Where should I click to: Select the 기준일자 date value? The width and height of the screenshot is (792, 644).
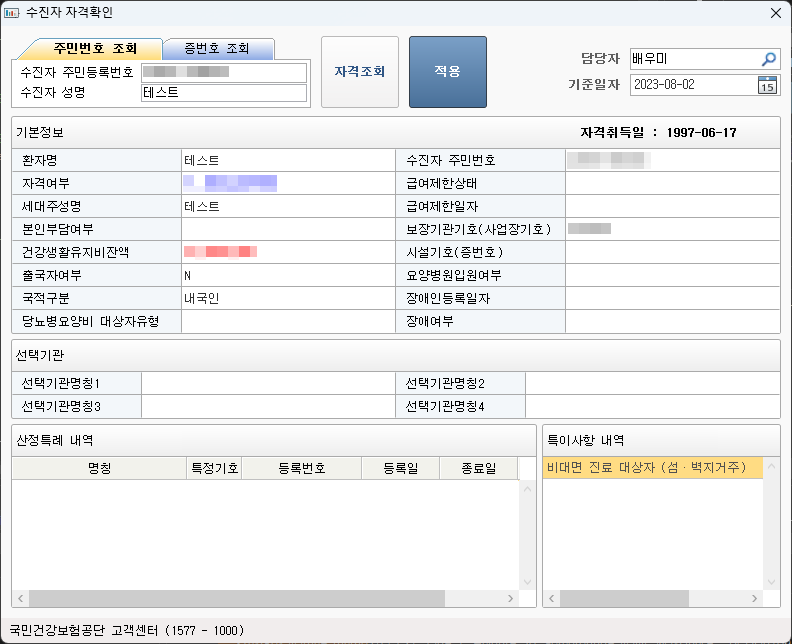(x=690, y=85)
